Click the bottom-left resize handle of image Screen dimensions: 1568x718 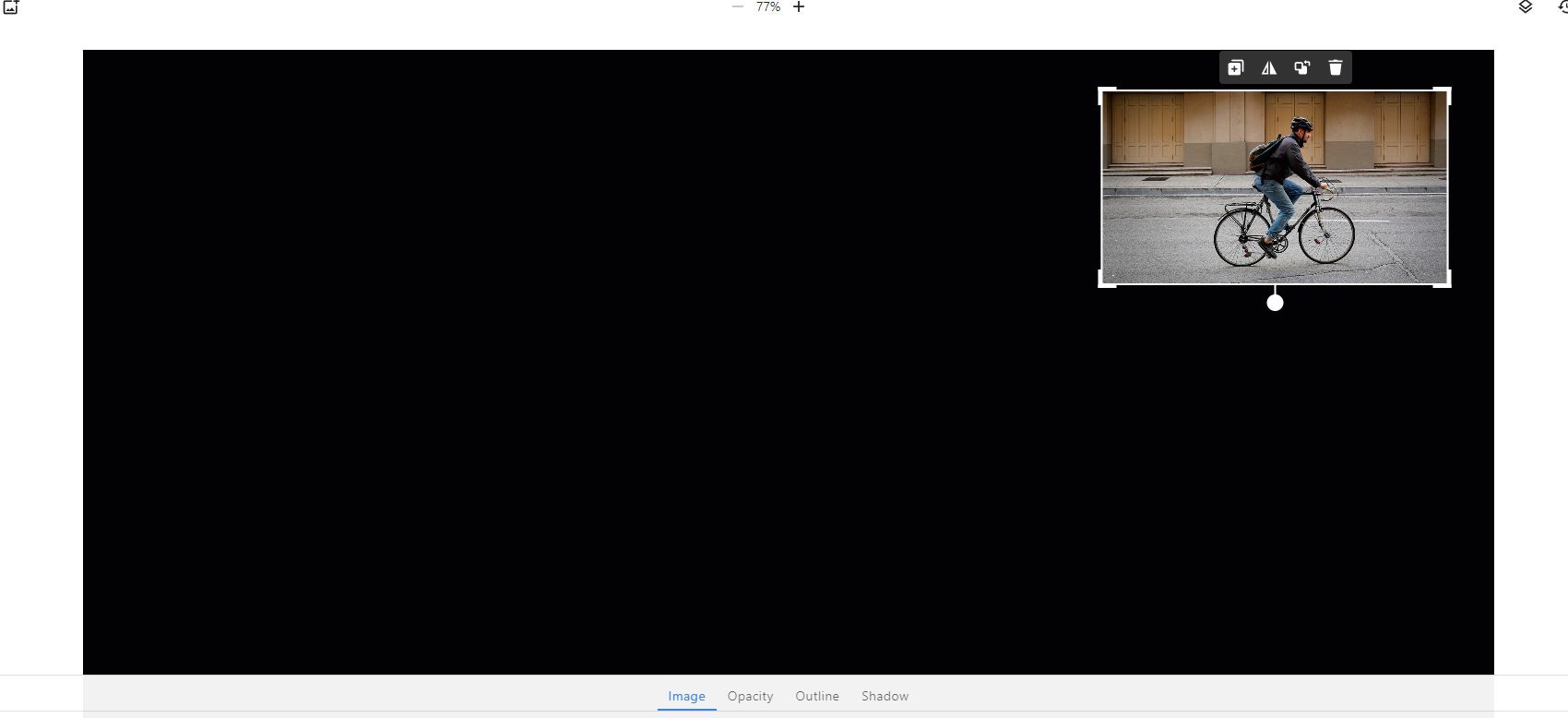point(1103,282)
